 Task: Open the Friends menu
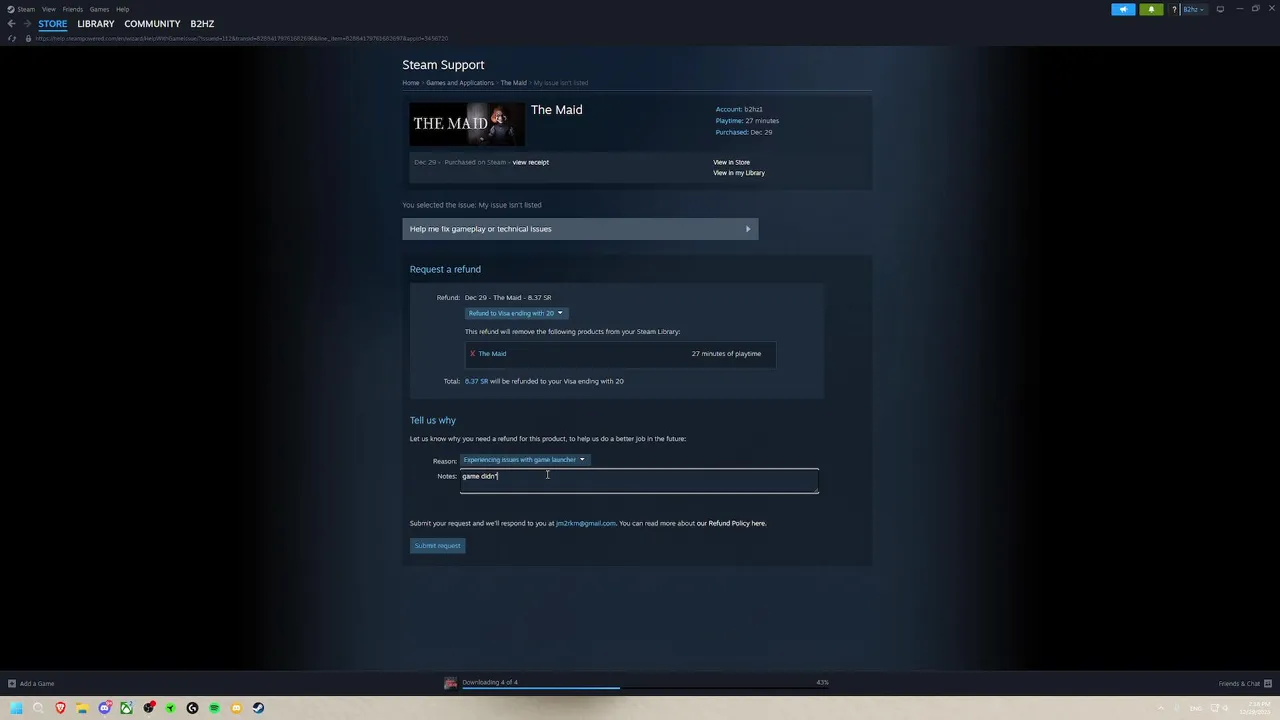pyautogui.click(x=73, y=9)
